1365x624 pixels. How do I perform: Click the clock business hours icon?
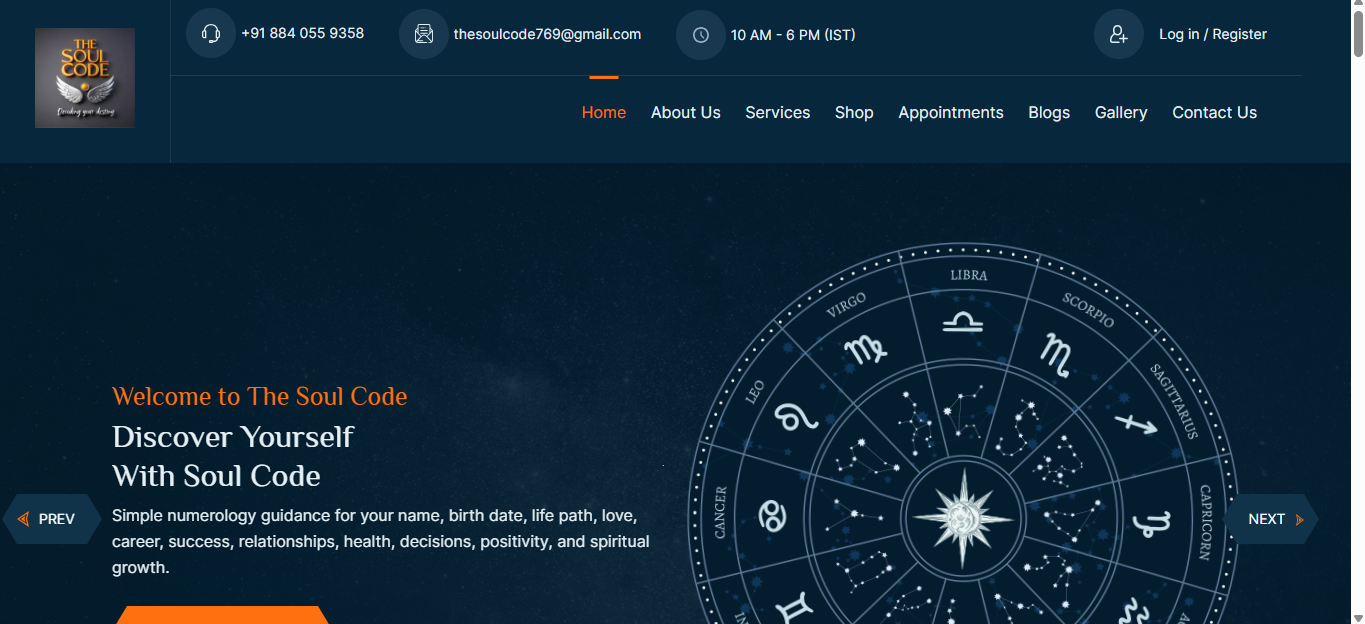(x=701, y=35)
